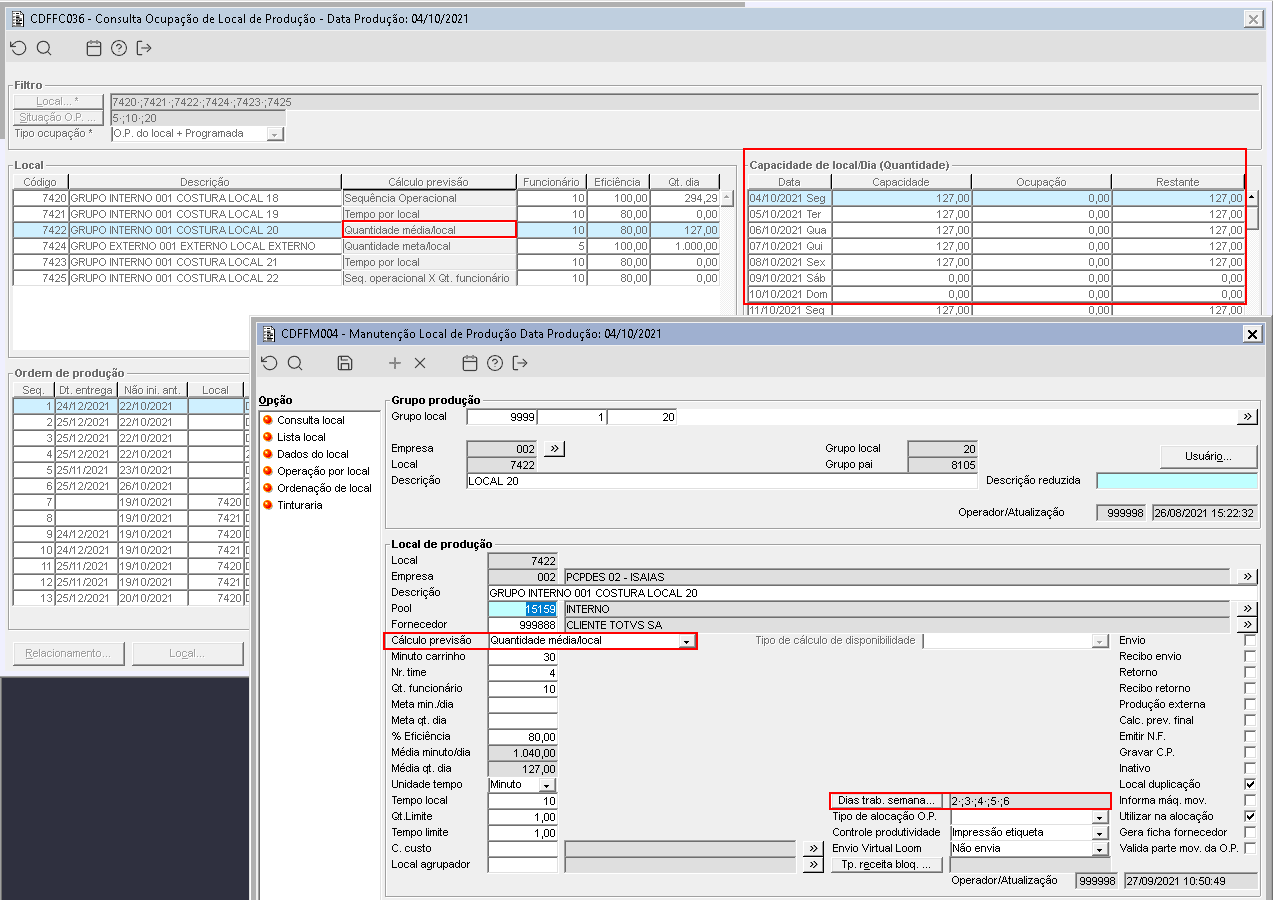Image resolution: width=1273 pixels, height=900 pixels.
Task: Click the CDFFC036 window title document icon
Action: pyautogui.click(x=17, y=18)
